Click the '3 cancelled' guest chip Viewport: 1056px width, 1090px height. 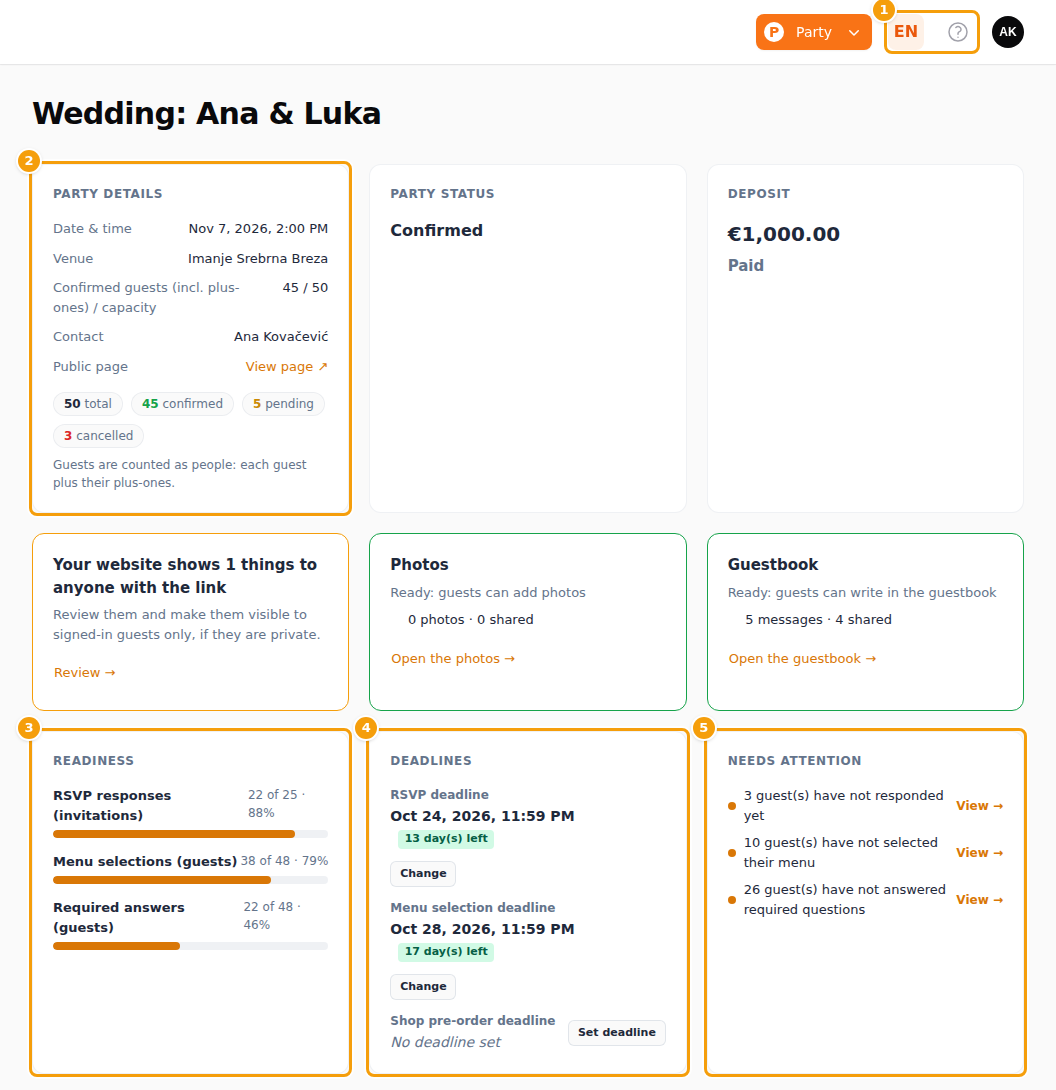click(98, 436)
